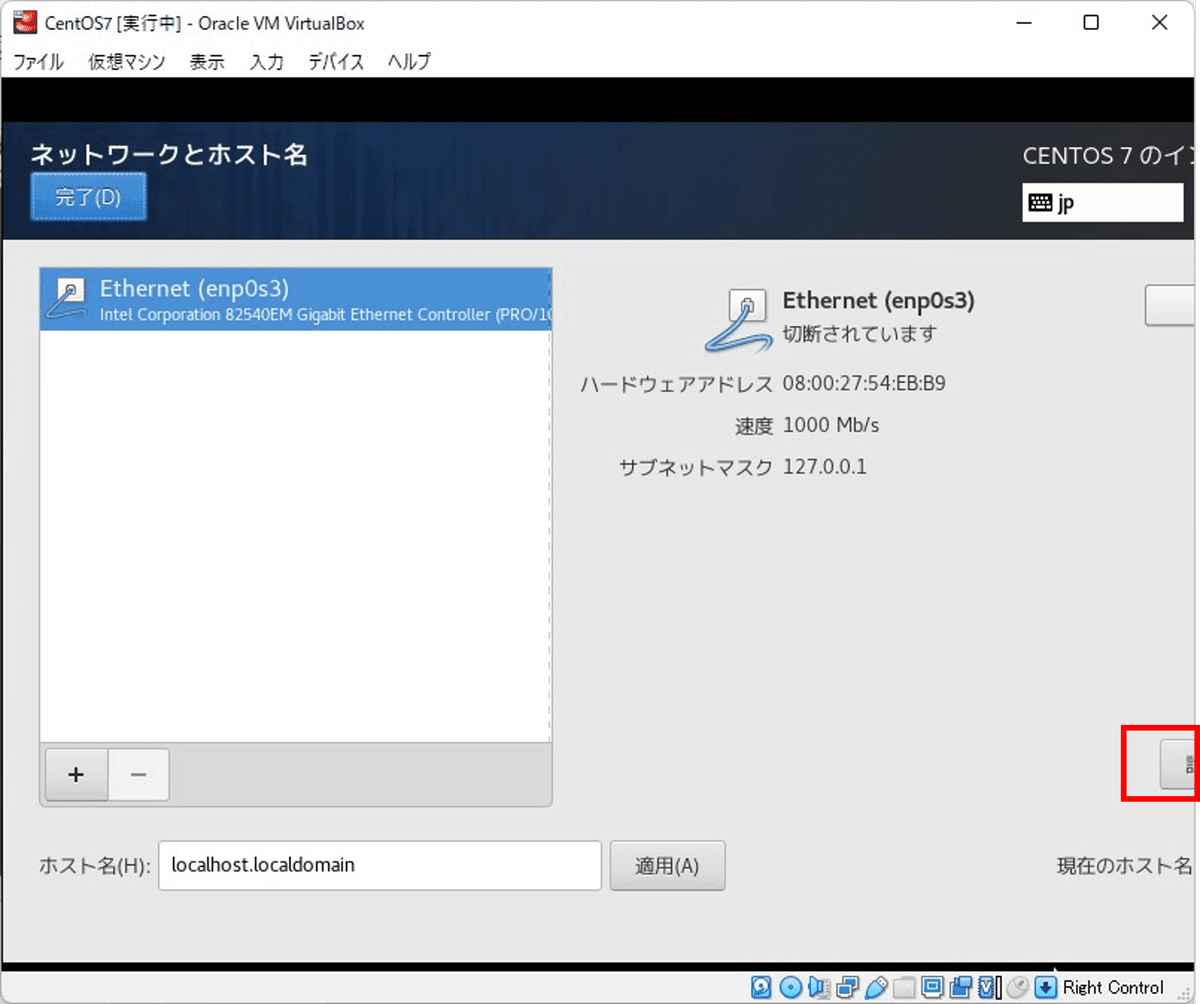Click the USB devices status icon
Screen dimensions: 1200x1004
click(x=876, y=988)
